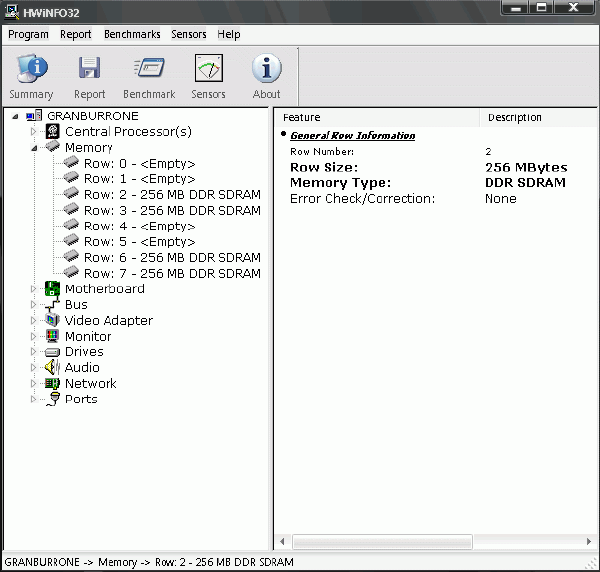Select Row: 2 - 256 MB DDR SDRAM
This screenshot has width=600, height=572.
coord(172,194)
